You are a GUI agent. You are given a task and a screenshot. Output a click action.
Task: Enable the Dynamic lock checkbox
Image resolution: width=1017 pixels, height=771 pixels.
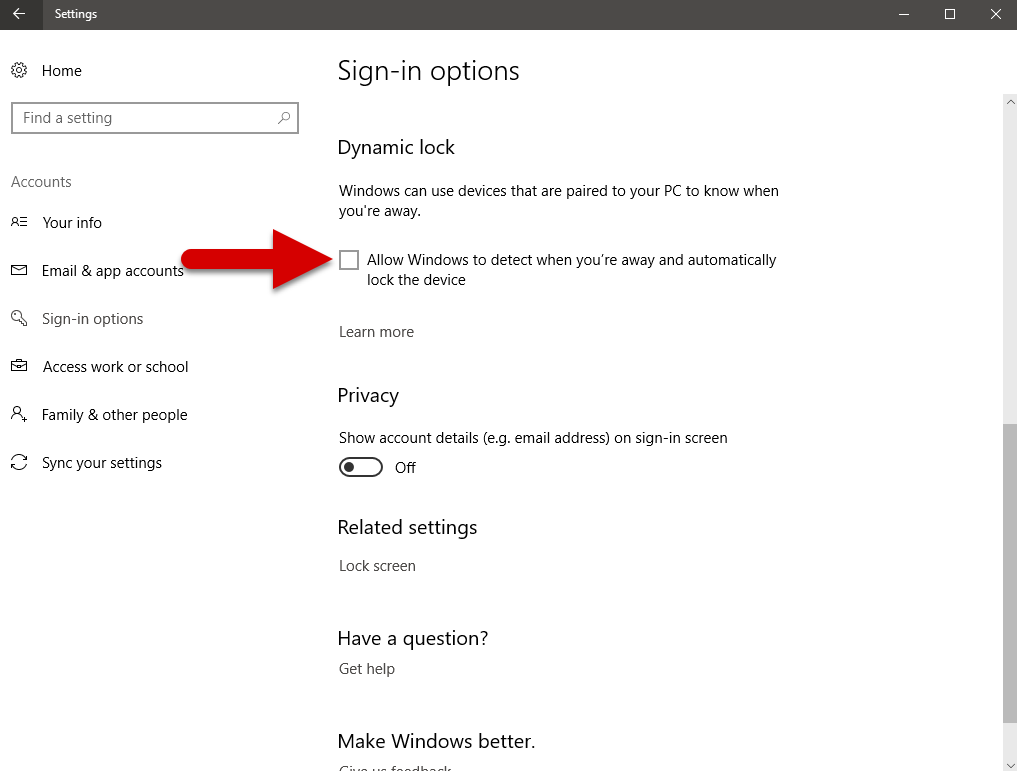(348, 260)
